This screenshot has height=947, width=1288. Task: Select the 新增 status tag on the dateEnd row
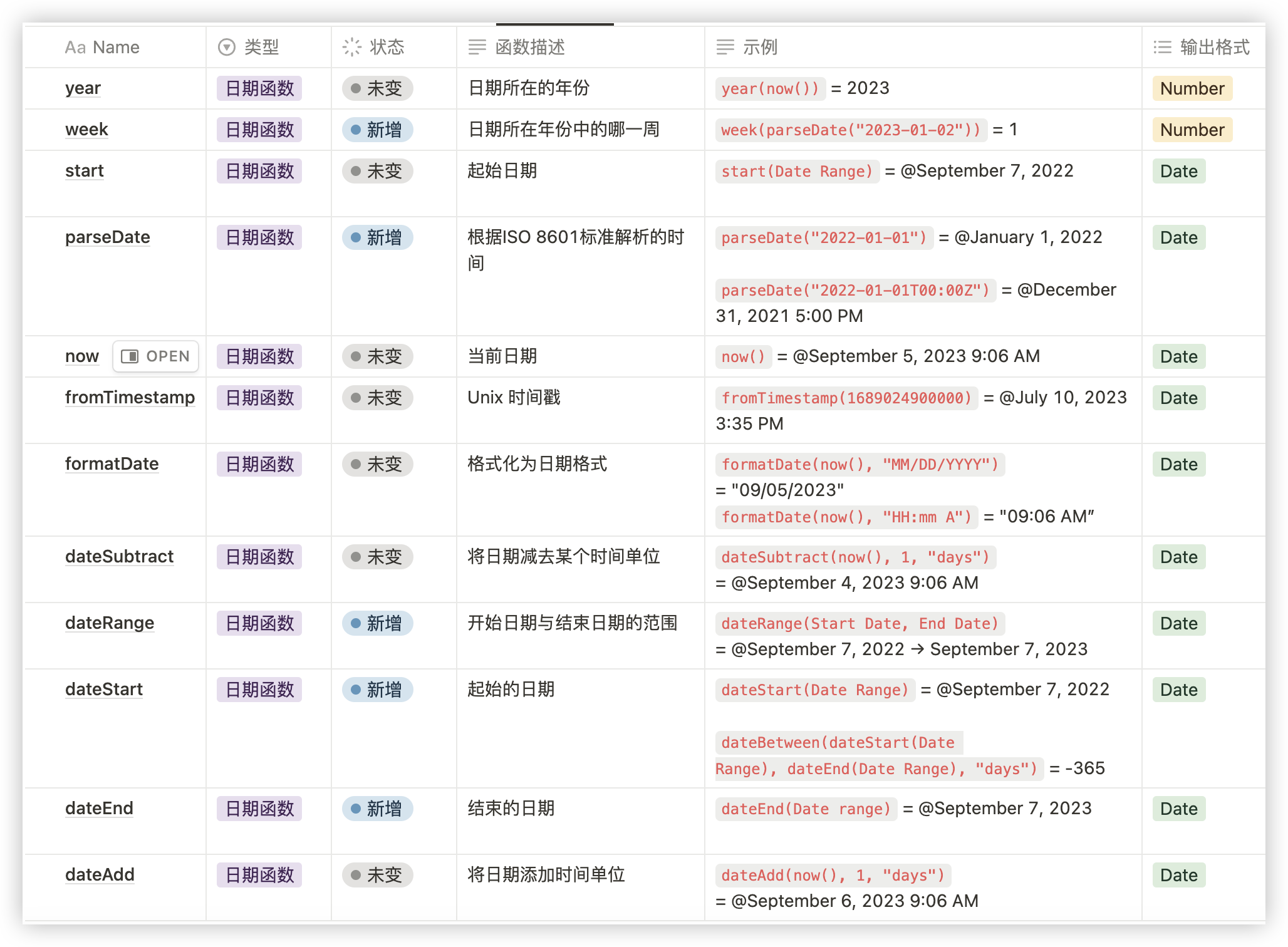tap(376, 809)
